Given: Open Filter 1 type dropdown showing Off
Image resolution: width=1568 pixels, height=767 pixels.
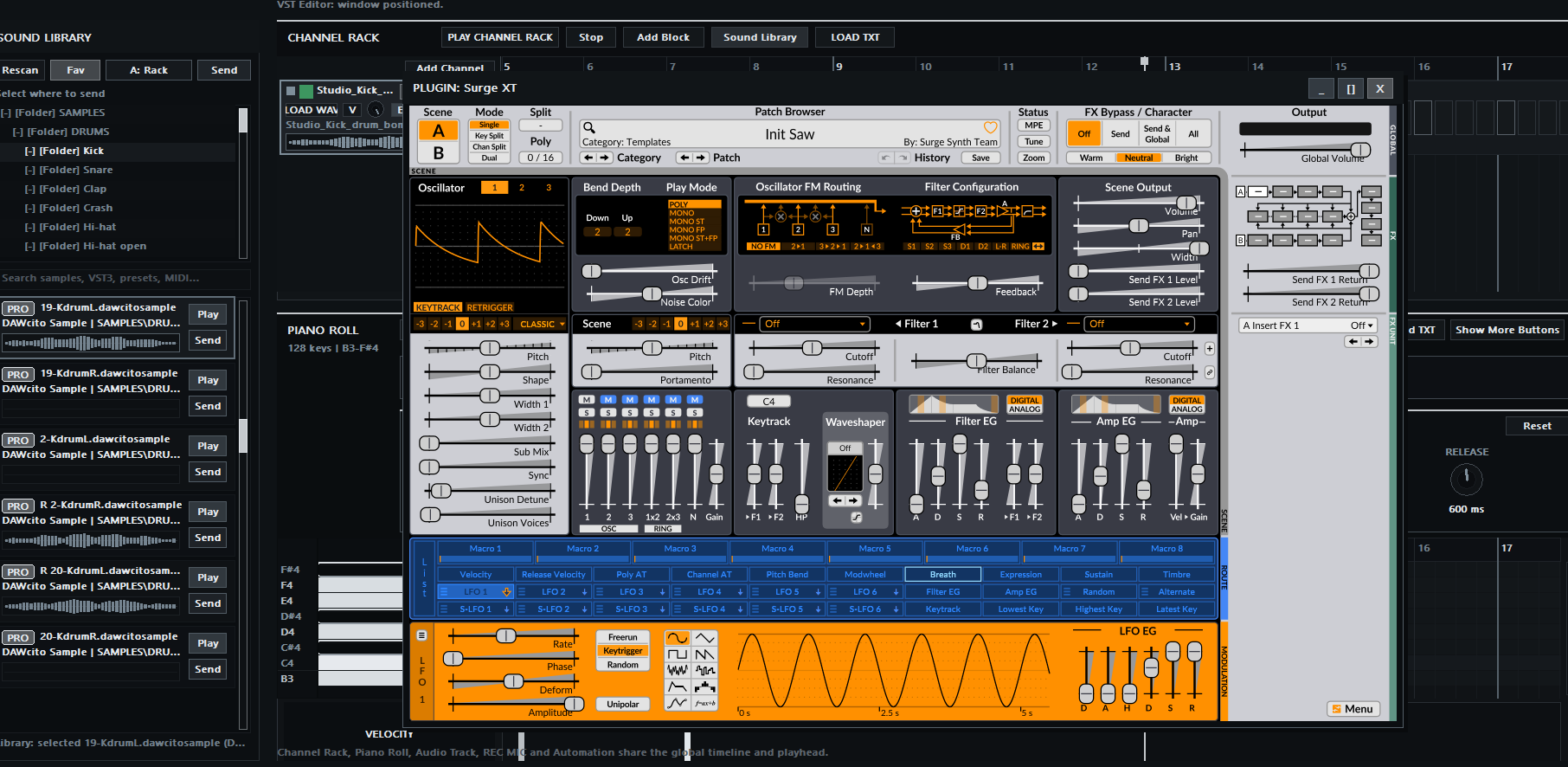Looking at the screenshot, I should 814,324.
